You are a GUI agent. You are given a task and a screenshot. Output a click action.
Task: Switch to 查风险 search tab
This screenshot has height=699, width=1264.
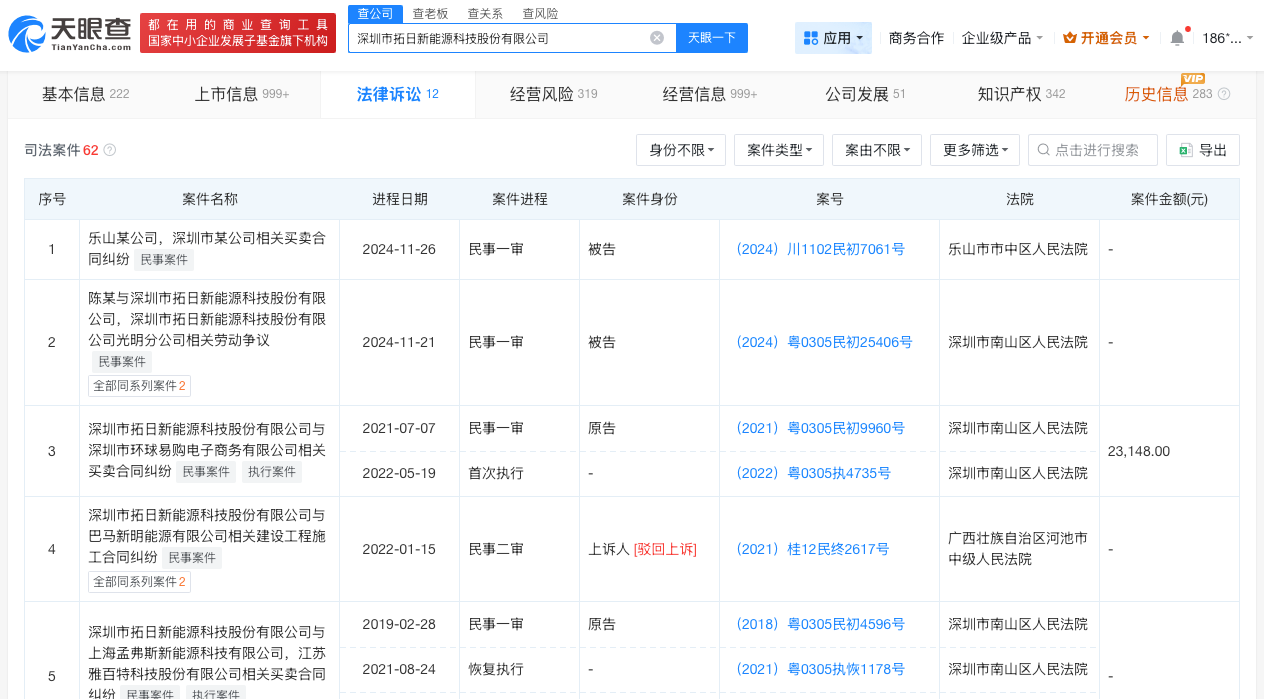pos(540,13)
